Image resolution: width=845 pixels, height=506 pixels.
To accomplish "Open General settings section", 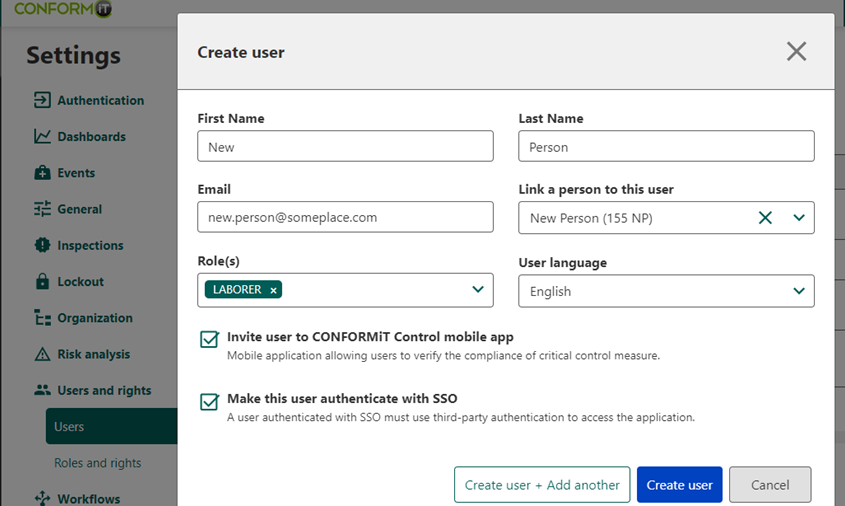I will [80, 209].
